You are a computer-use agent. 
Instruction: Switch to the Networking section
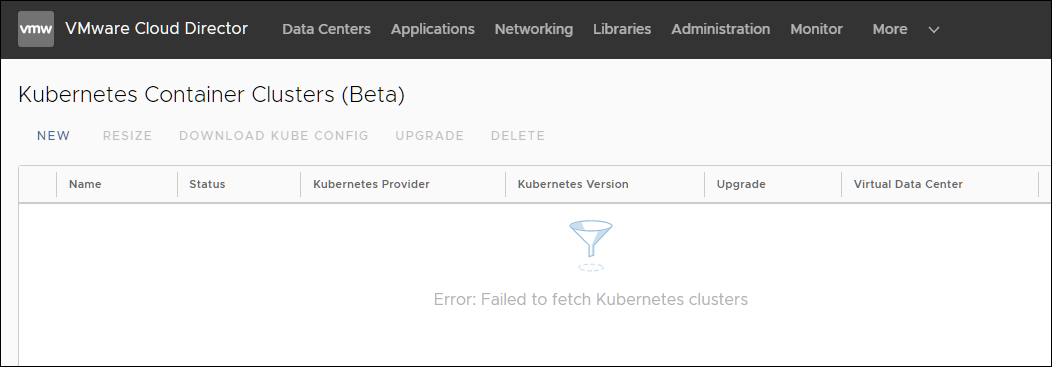(x=533, y=29)
